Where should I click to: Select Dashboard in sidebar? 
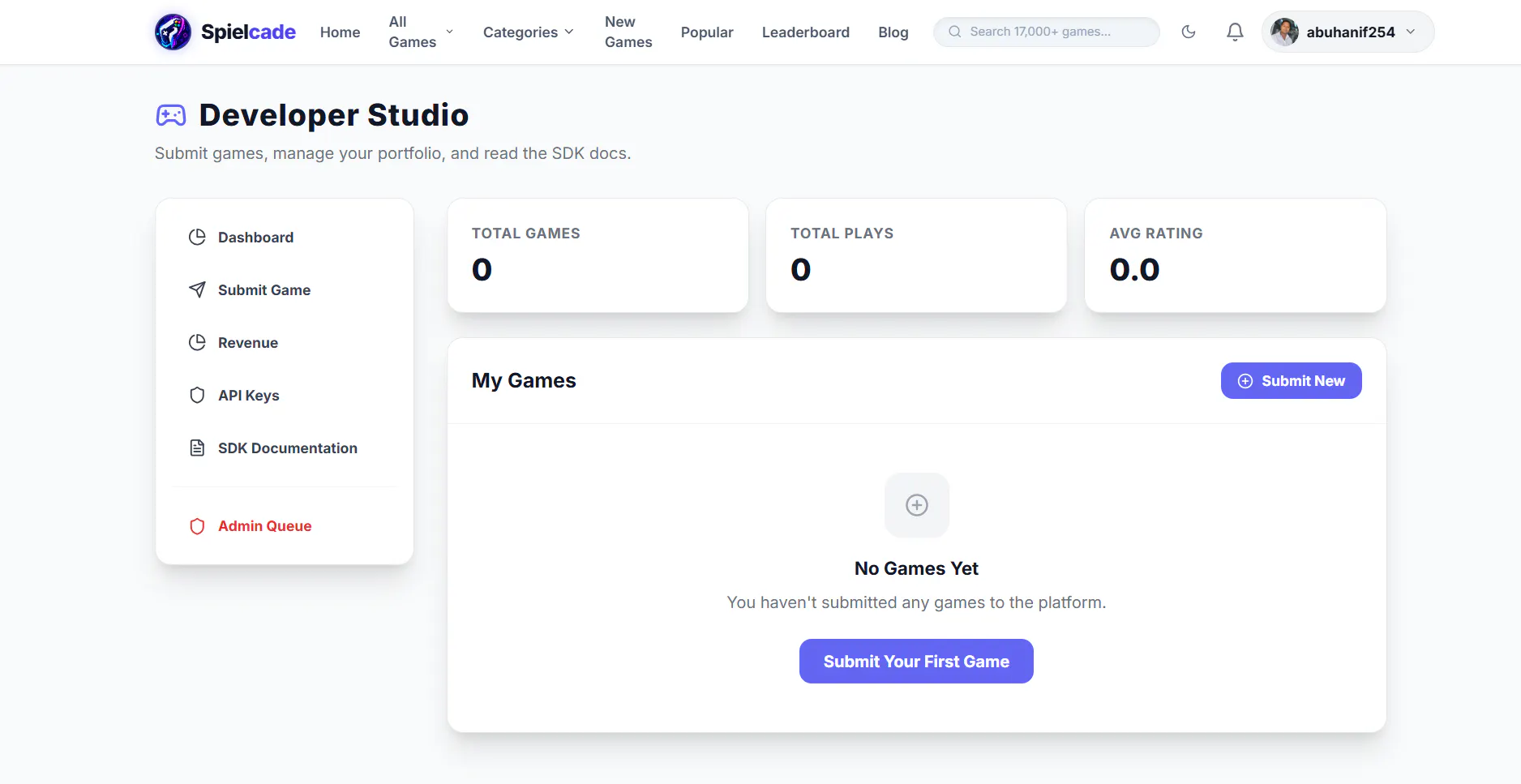(x=284, y=237)
